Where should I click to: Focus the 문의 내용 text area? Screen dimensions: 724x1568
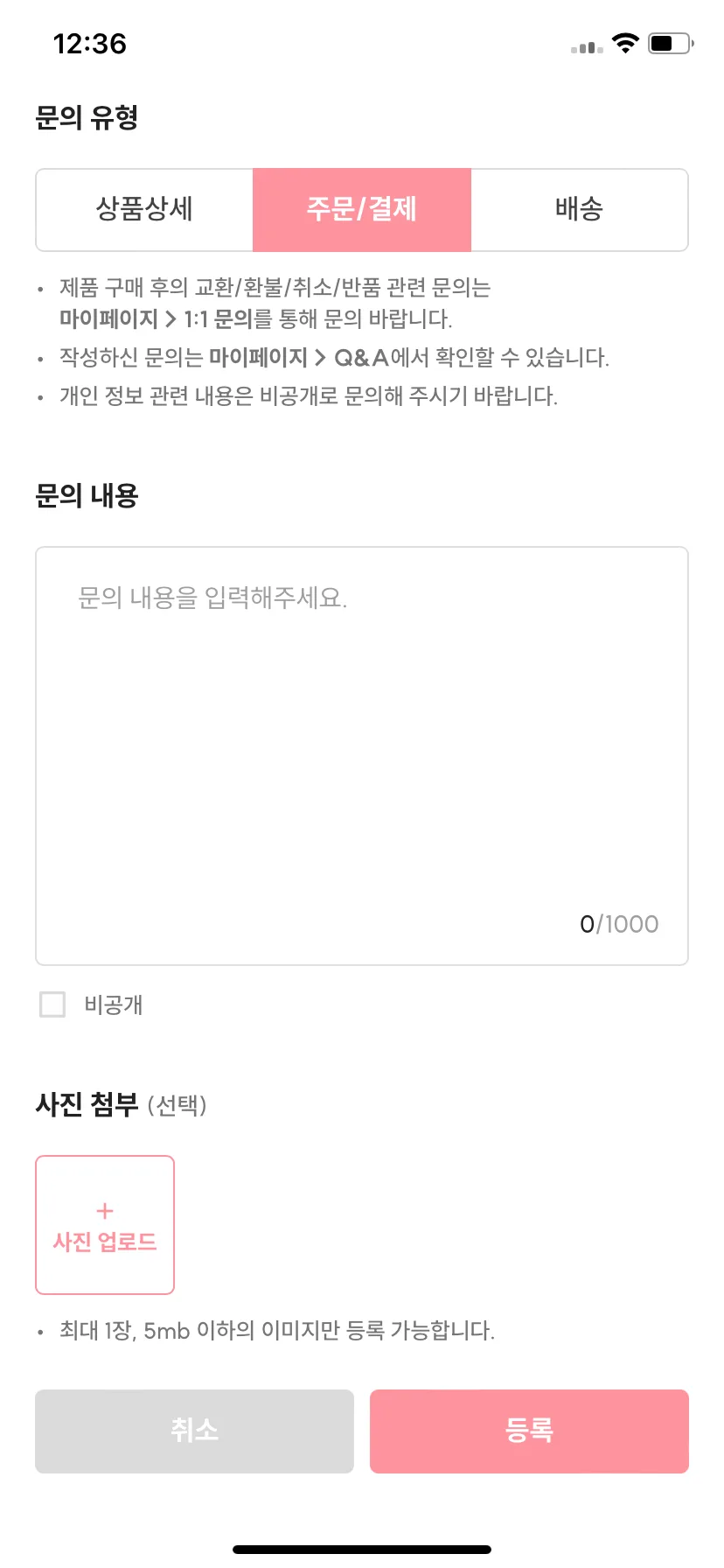pyautogui.click(x=362, y=756)
